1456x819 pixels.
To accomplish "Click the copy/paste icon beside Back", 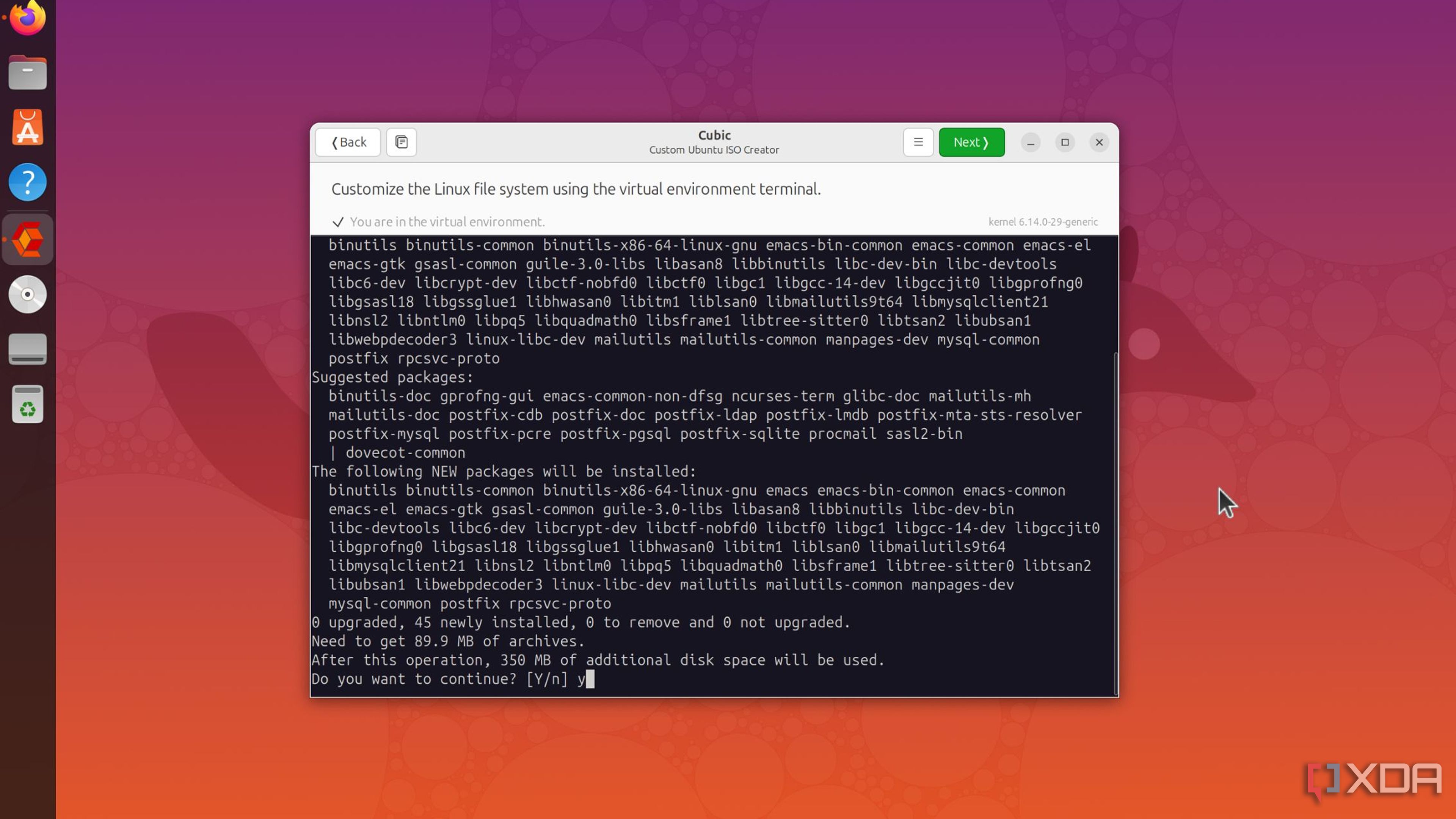I will [401, 142].
